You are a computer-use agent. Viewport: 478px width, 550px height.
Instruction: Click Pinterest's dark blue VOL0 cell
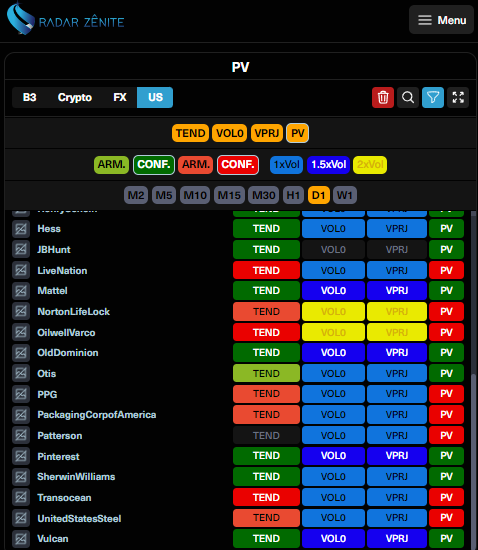point(333,456)
